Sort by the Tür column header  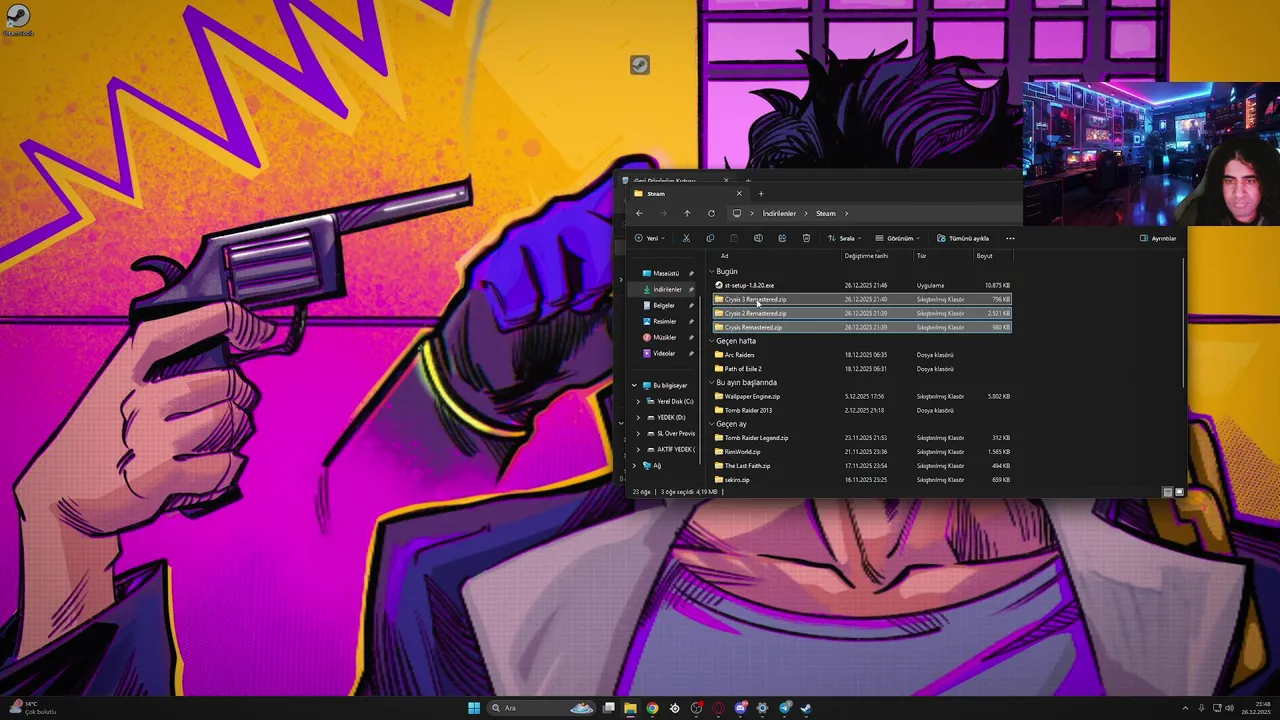click(x=922, y=256)
